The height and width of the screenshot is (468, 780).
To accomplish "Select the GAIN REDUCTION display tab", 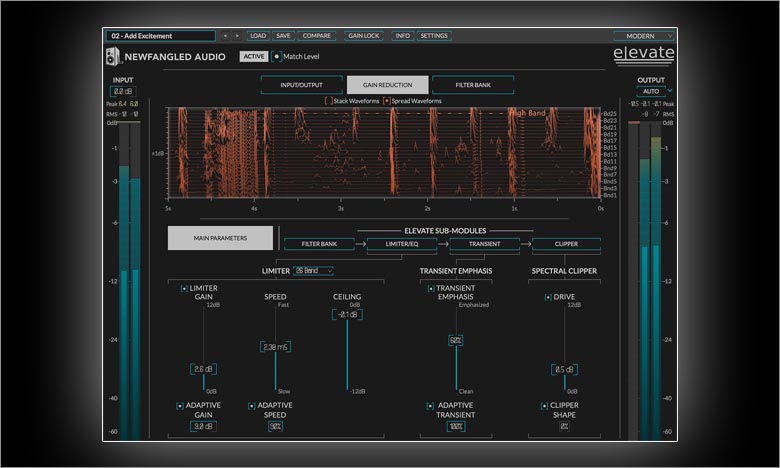I will (388, 85).
